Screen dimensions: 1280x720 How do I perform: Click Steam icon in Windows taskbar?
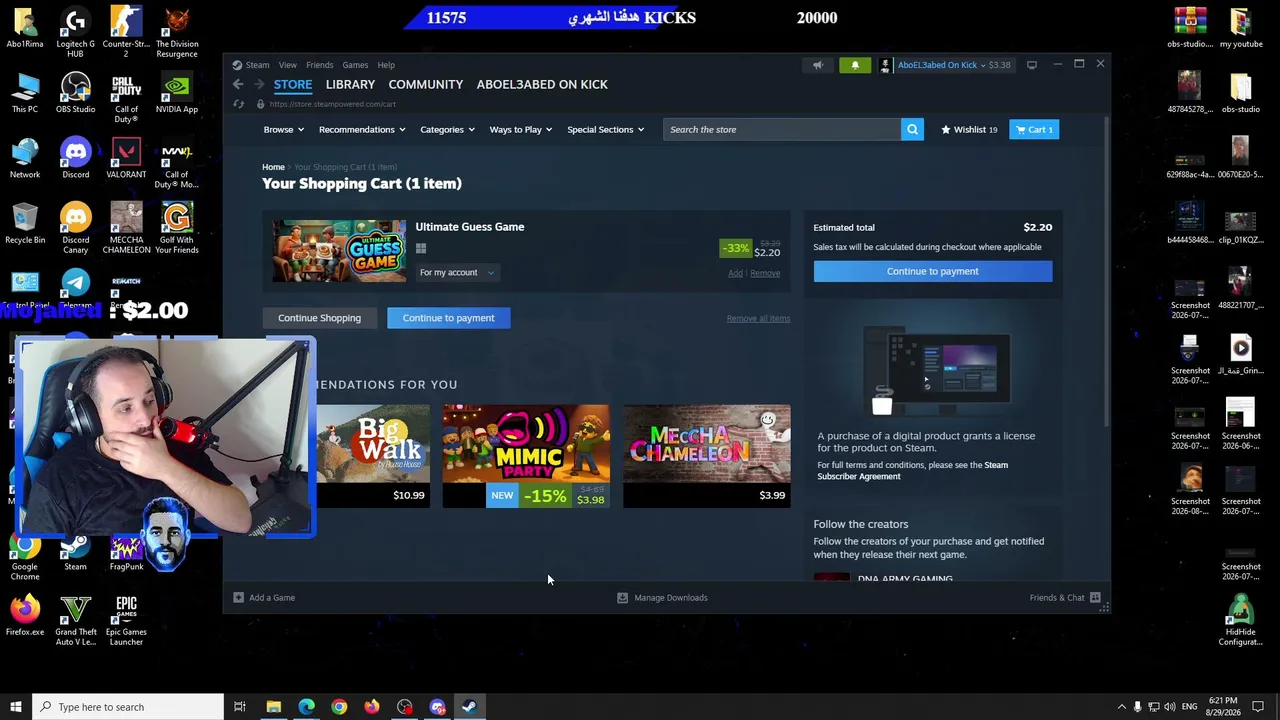coord(469,707)
